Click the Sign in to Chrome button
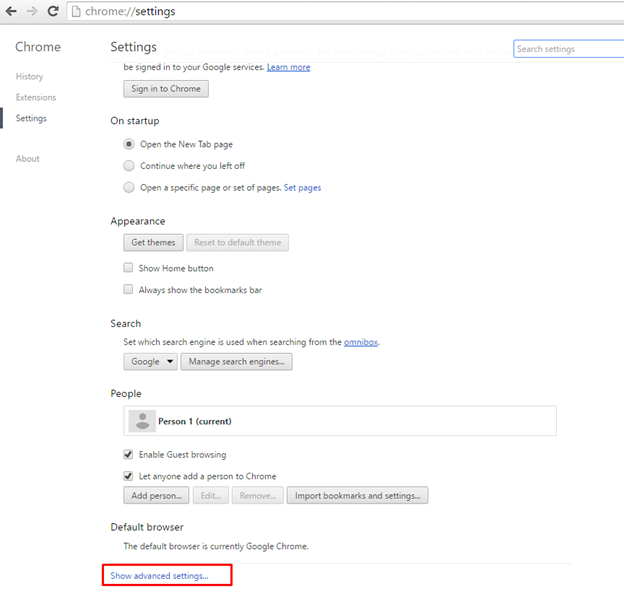Screen dimensions: 624x594 (x=166, y=89)
